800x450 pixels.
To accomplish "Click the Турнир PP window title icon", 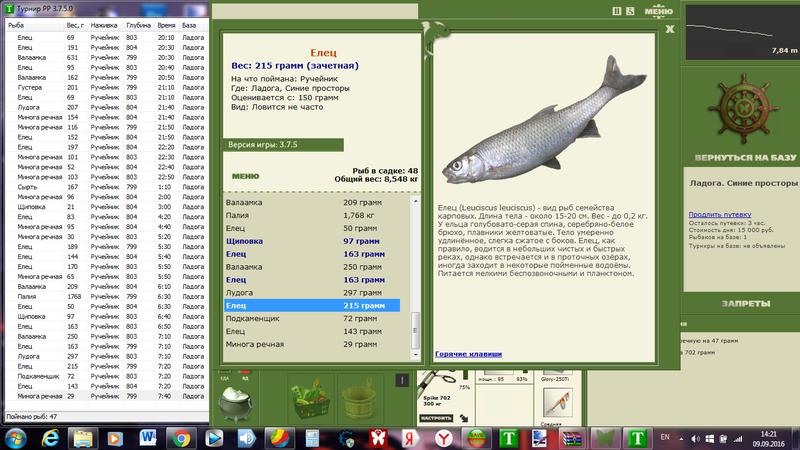I will pos(9,9).
